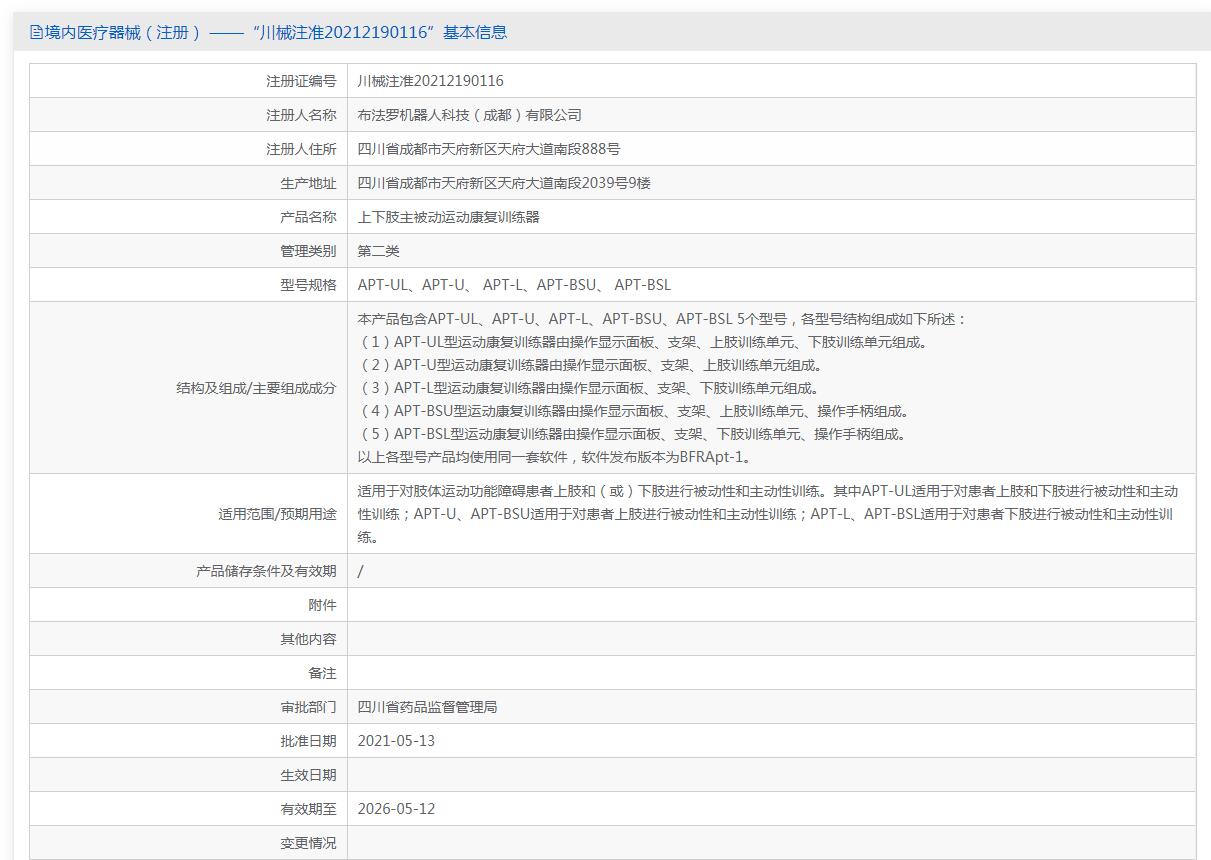Click the 其他内容 label
Screen dimensions: 1211x860
(x=308, y=639)
